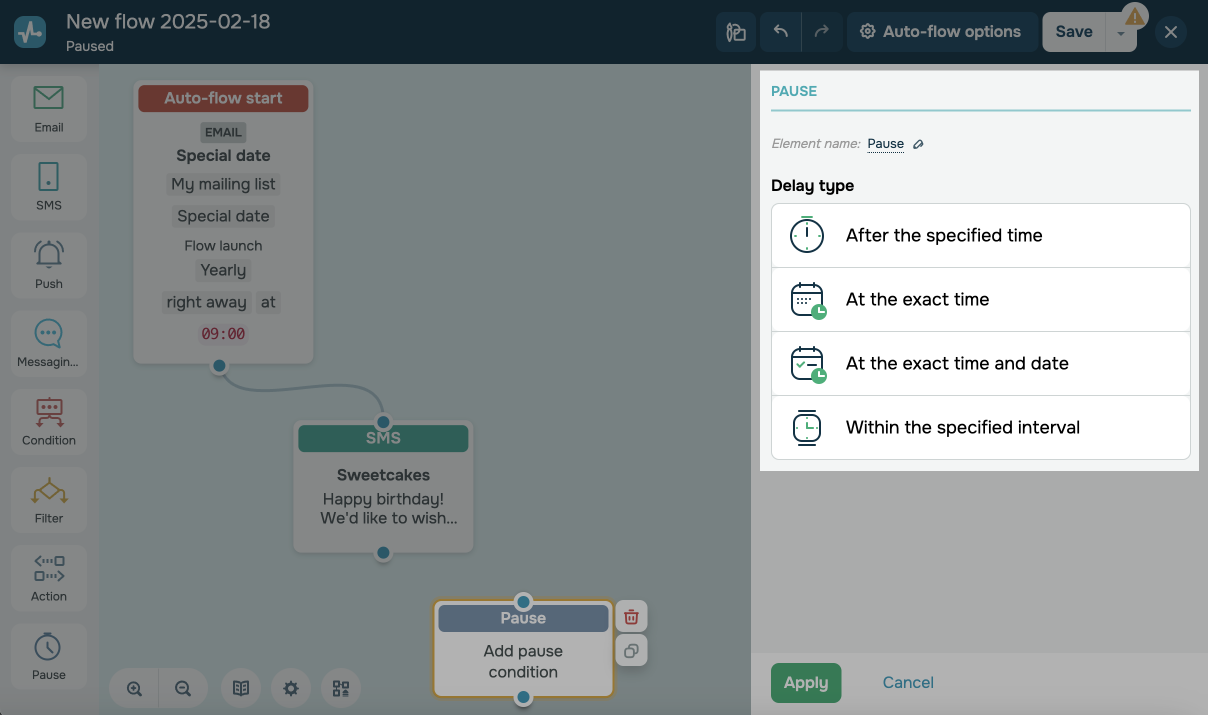This screenshot has height=715, width=1208.
Task: Choose 'At the exact time and date' option
Action: (x=981, y=364)
